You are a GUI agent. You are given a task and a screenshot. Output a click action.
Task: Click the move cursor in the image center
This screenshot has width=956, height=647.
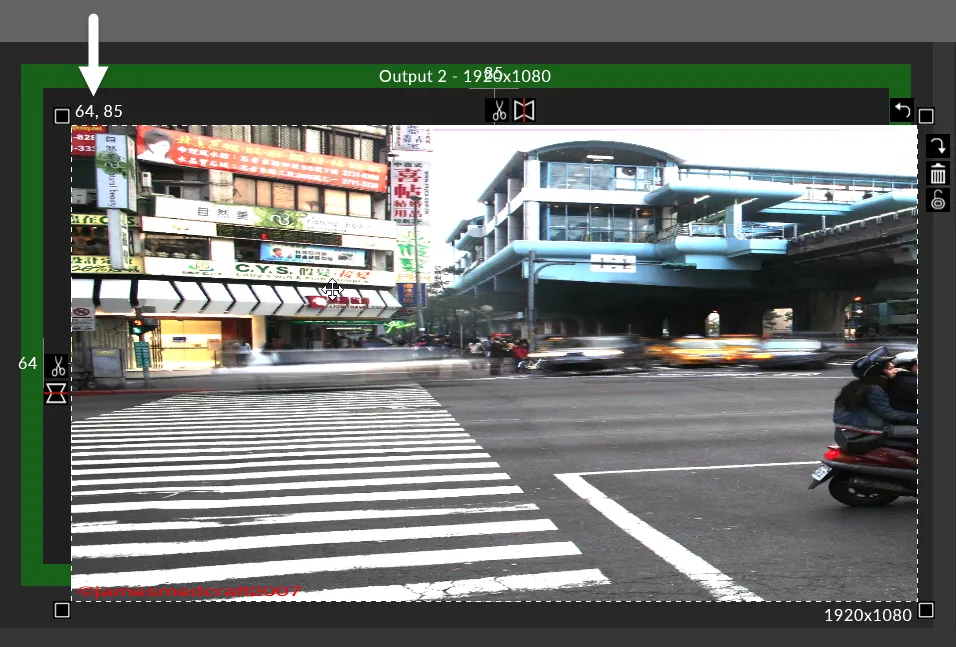[333, 291]
